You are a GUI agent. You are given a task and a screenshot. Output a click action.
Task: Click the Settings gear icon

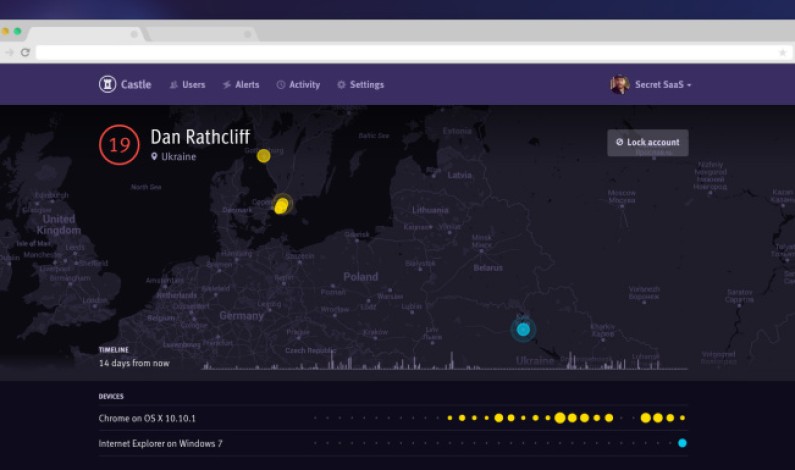[342, 85]
